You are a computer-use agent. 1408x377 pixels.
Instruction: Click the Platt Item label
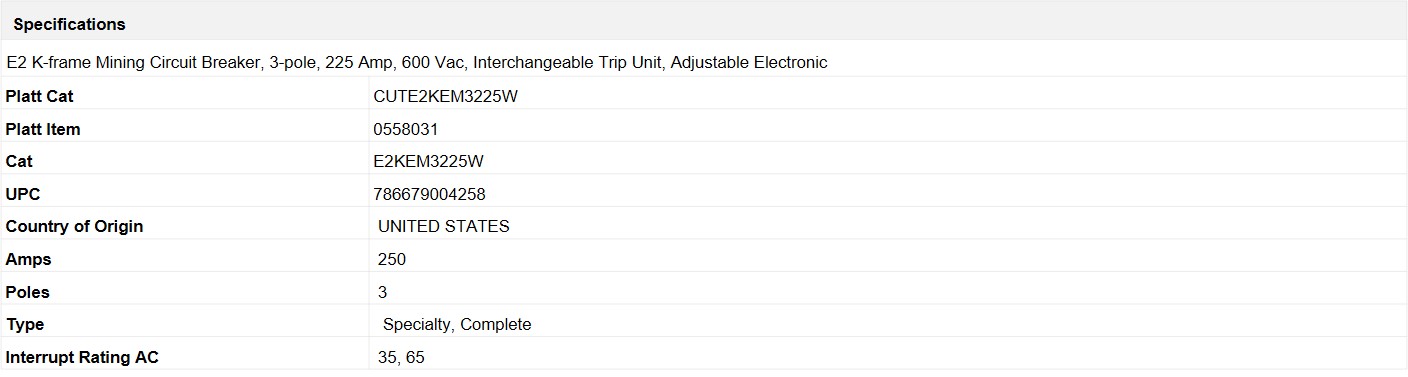(43, 129)
